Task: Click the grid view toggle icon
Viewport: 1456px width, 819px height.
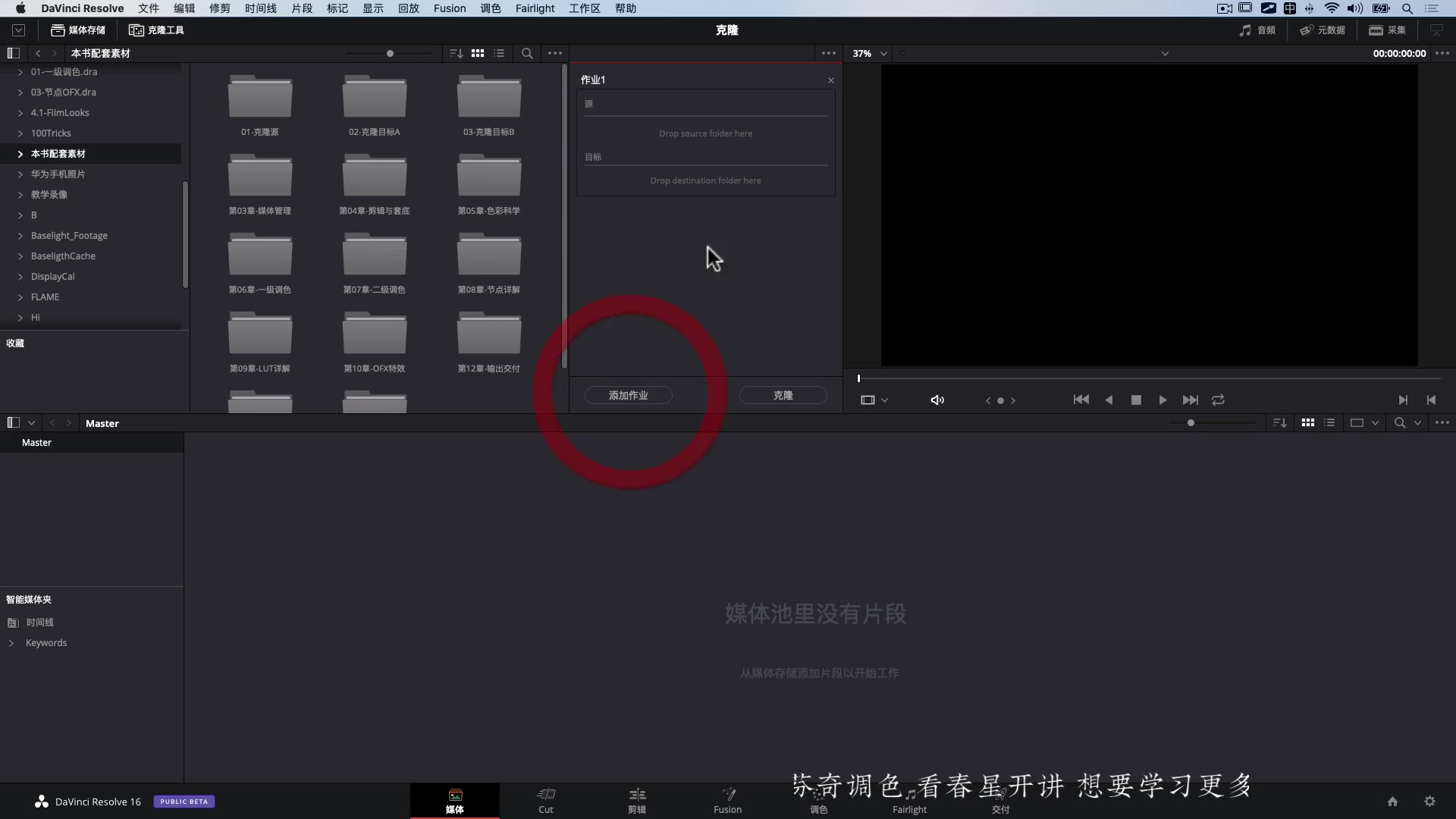Action: [478, 53]
